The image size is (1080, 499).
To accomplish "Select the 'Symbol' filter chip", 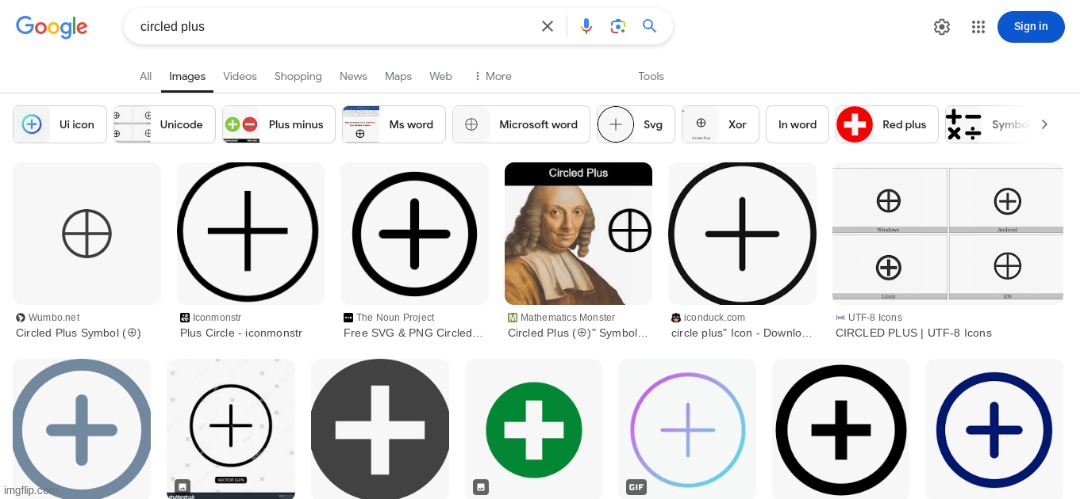I will tap(988, 124).
